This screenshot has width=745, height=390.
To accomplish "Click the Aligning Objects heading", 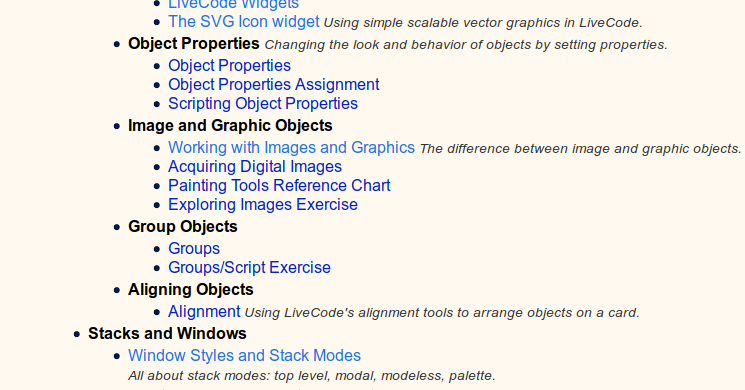I will point(191,290).
